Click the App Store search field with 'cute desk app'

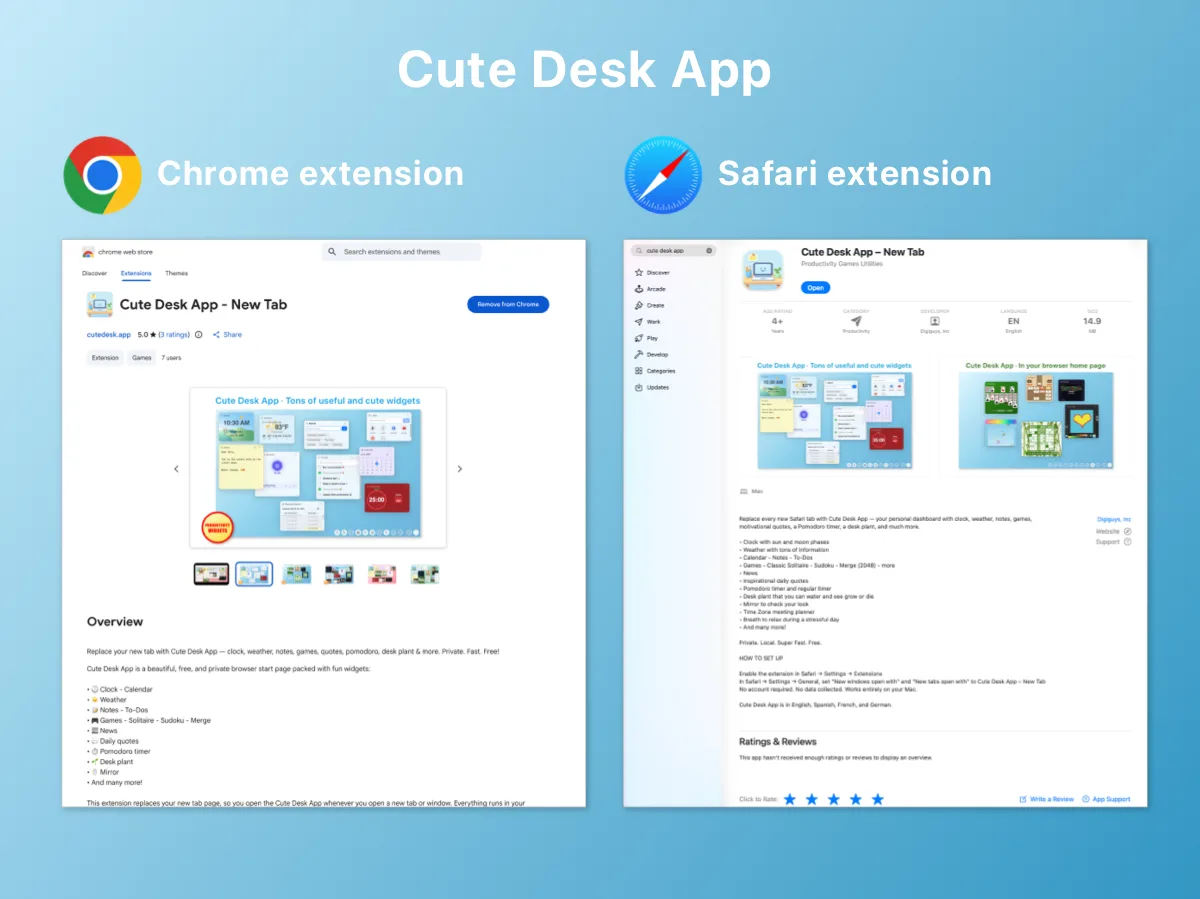[x=673, y=251]
